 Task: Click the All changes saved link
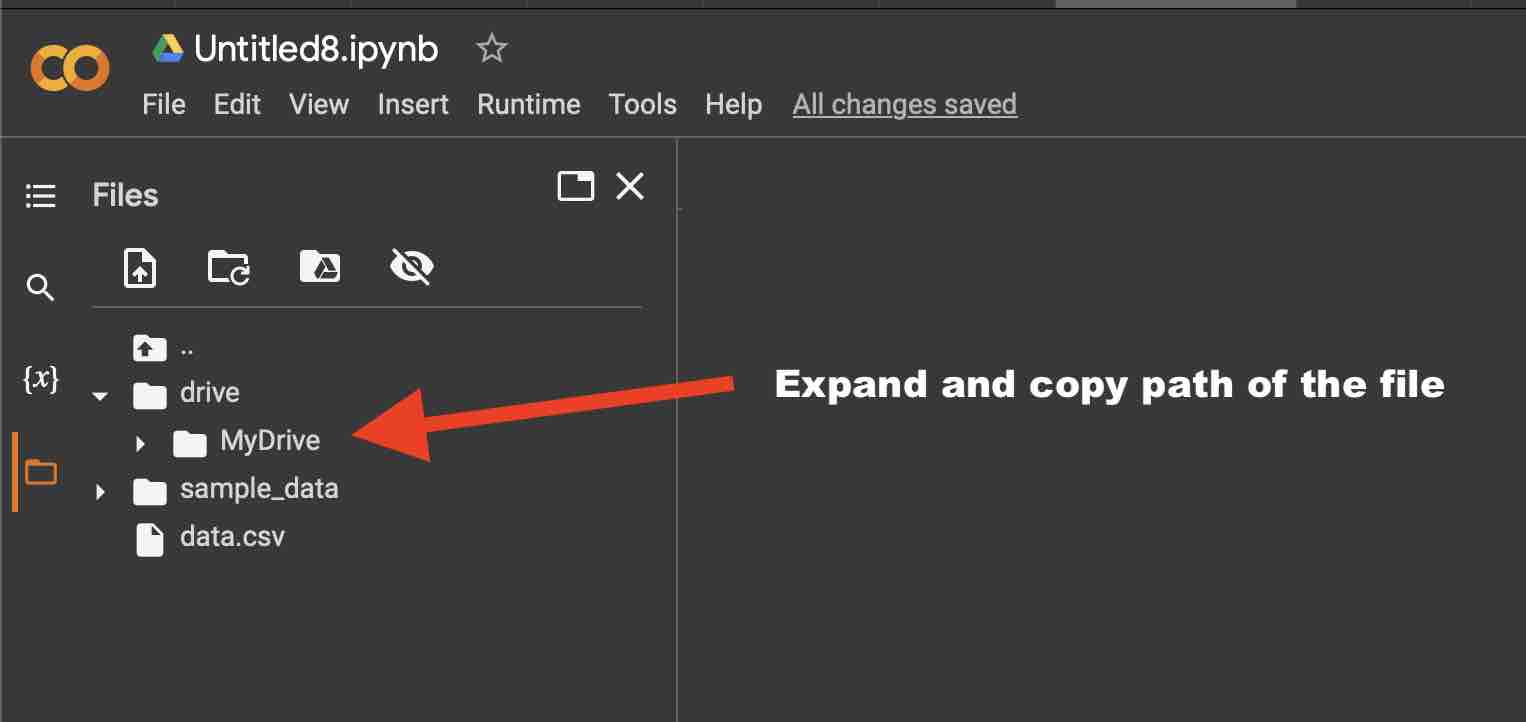coord(903,104)
